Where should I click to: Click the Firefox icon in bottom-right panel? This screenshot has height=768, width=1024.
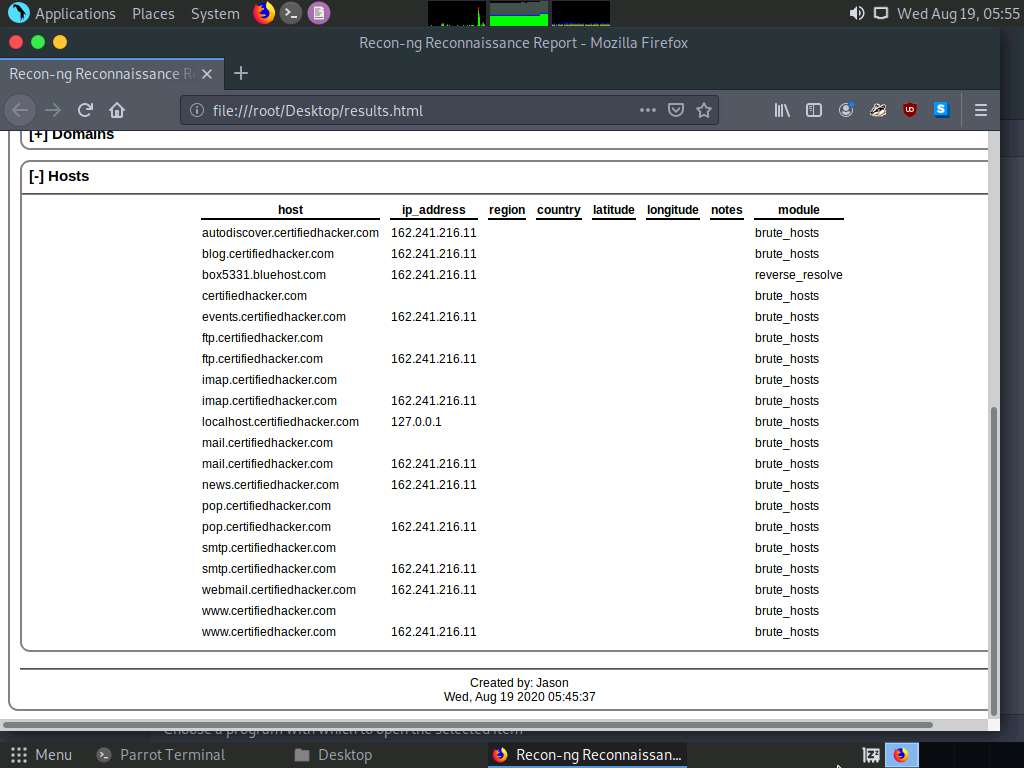coord(901,755)
